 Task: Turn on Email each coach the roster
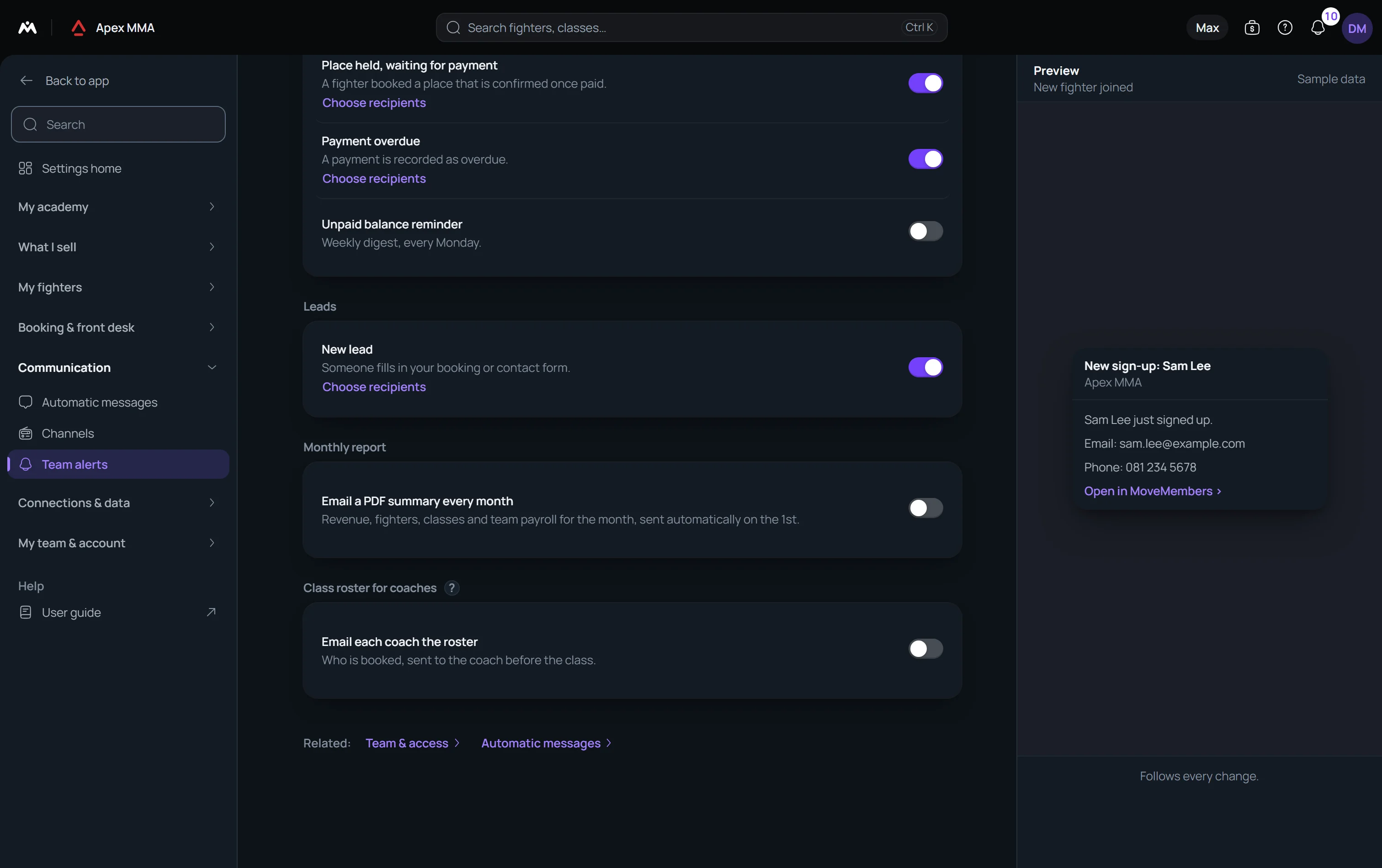coord(925,649)
